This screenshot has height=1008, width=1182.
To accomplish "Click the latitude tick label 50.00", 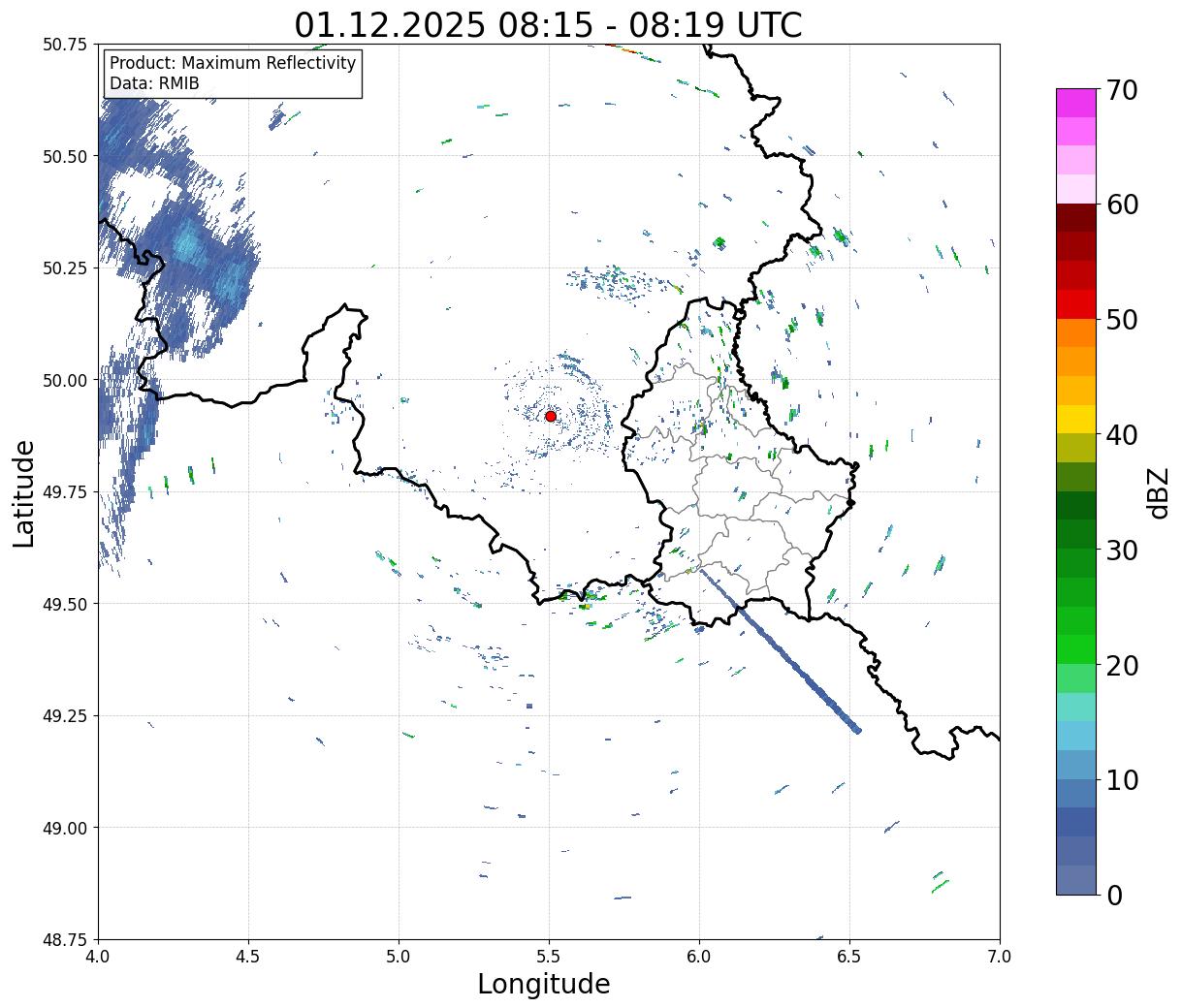I will [x=65, y=380].
